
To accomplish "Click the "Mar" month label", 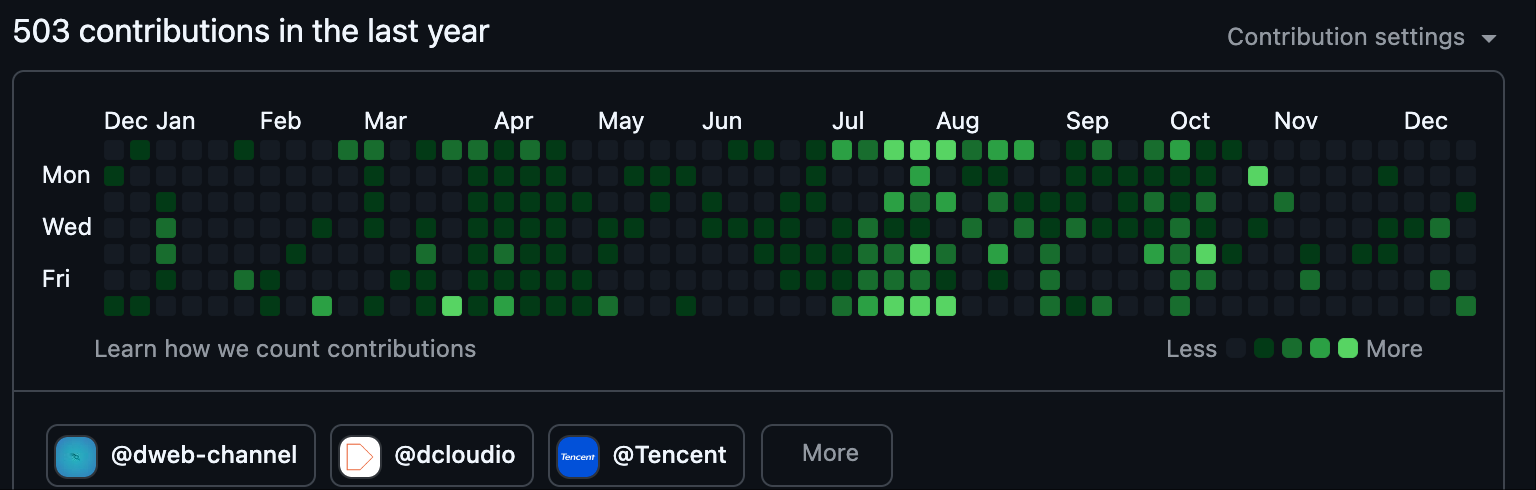I will coord(385,122).
